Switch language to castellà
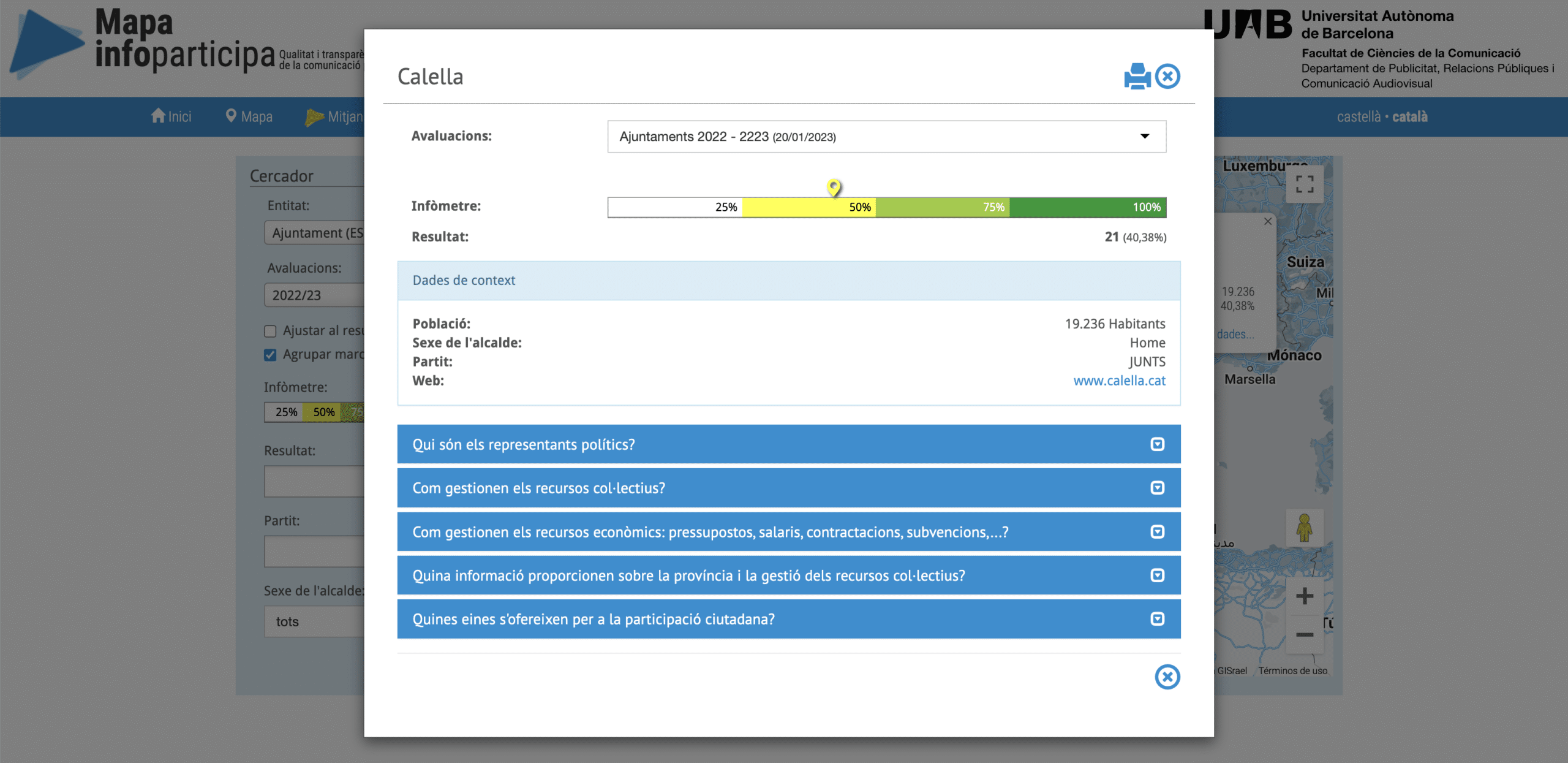This screenshot has height=763, width=1568. click(x=1359, y=116)
